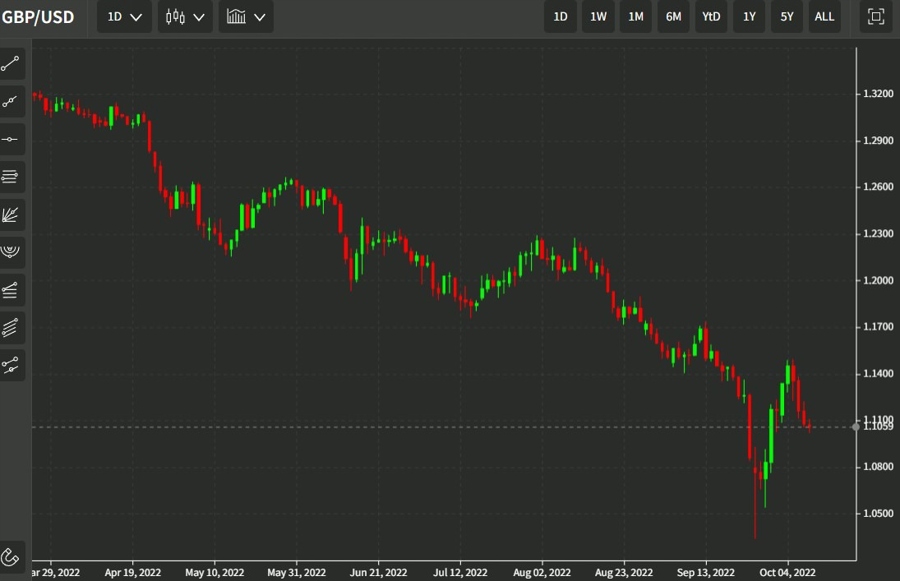Set chart range to YtD
Image resolution: width=900 pixels, height=581 pixels.
tap(711, 17)
